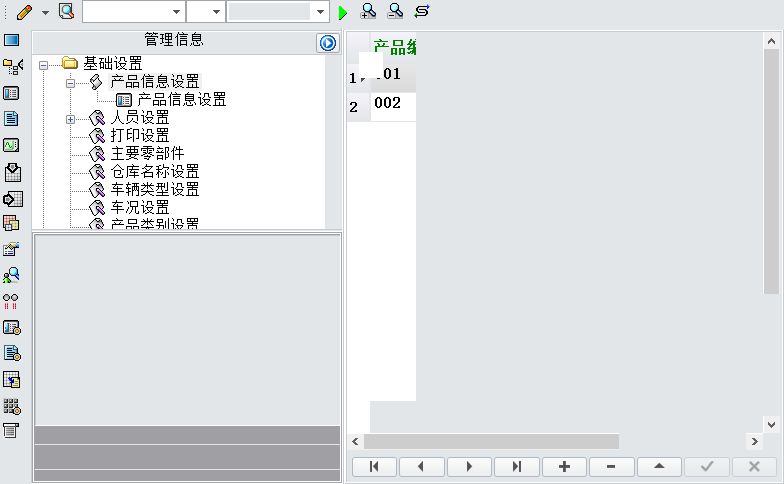Select 车况设置 in the tree
Viewport: 784px width, 484px height.
[x=140, y=208]
